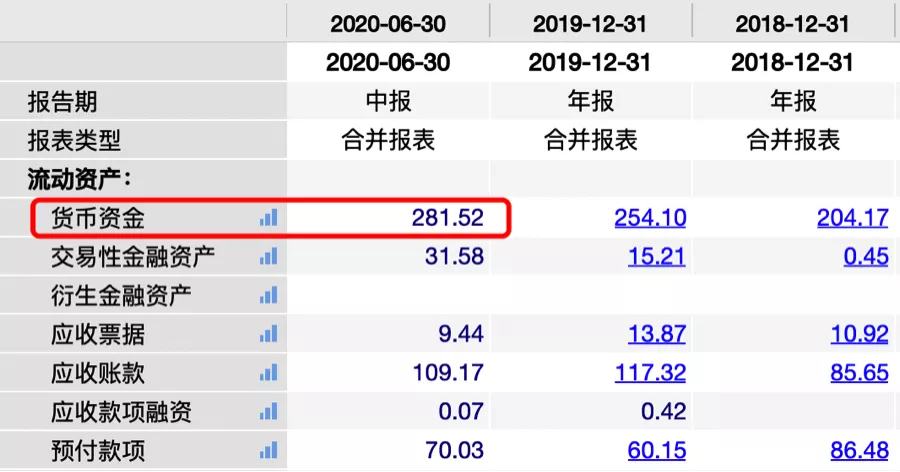Select the 应收款项融资 row label
Viewport: 900px width, 472px height.
(x=121, y=412)
